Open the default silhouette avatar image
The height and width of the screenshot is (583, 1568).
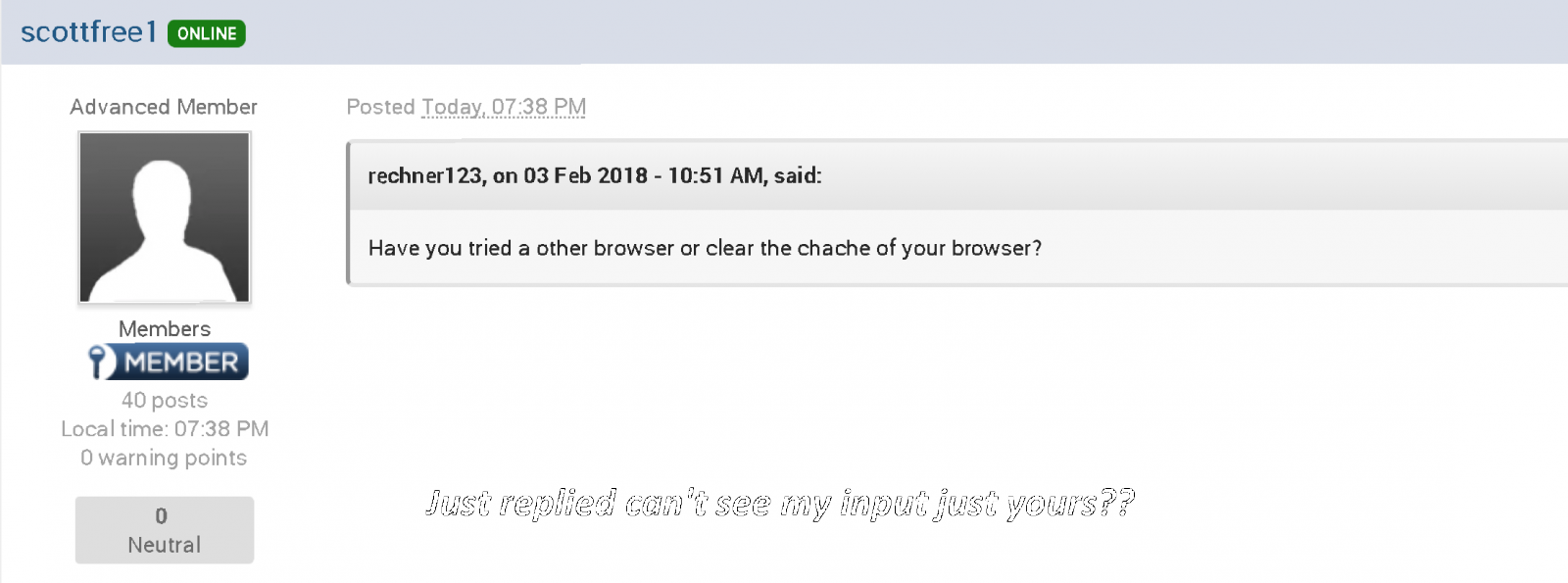pos(165,218)
